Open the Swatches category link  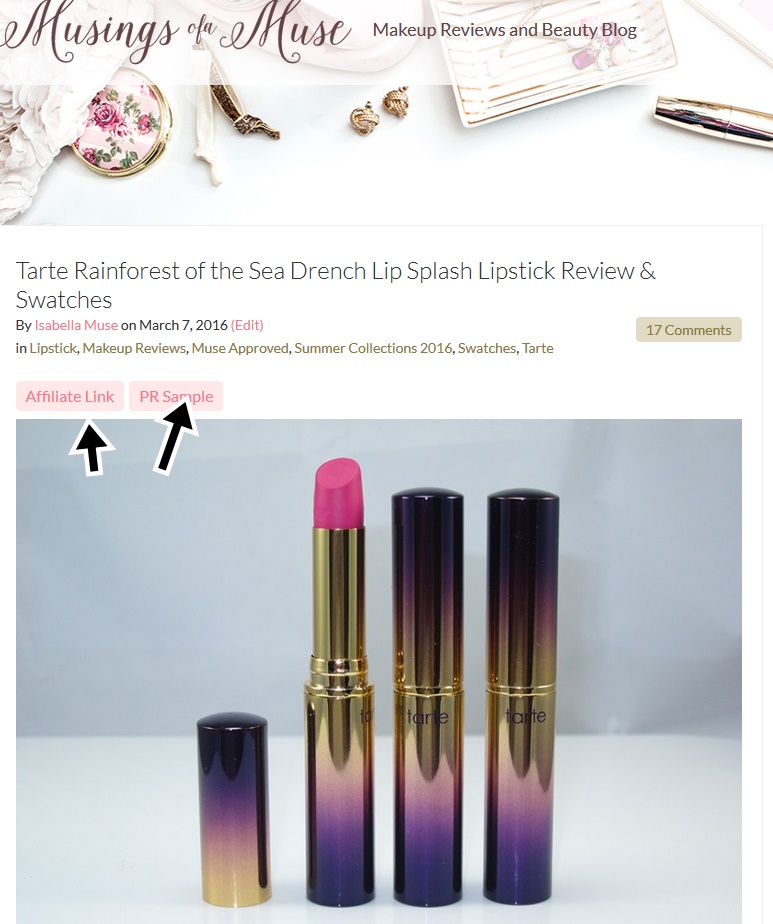(x=487, y=348)
